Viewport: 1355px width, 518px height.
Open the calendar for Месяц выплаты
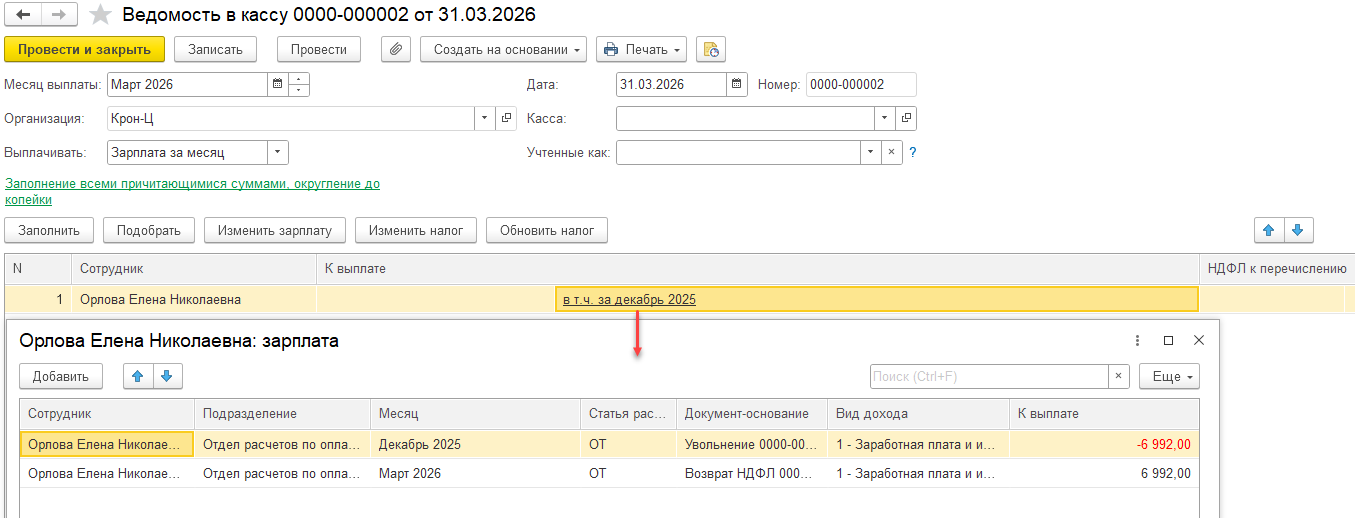coord(276,85)
